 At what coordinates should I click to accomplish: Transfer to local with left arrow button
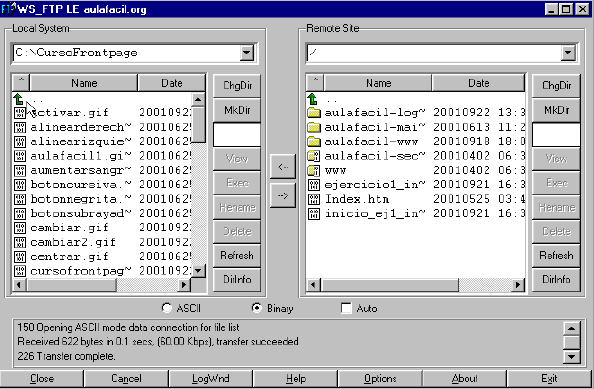pyautogui.click(x=283, y=166)
